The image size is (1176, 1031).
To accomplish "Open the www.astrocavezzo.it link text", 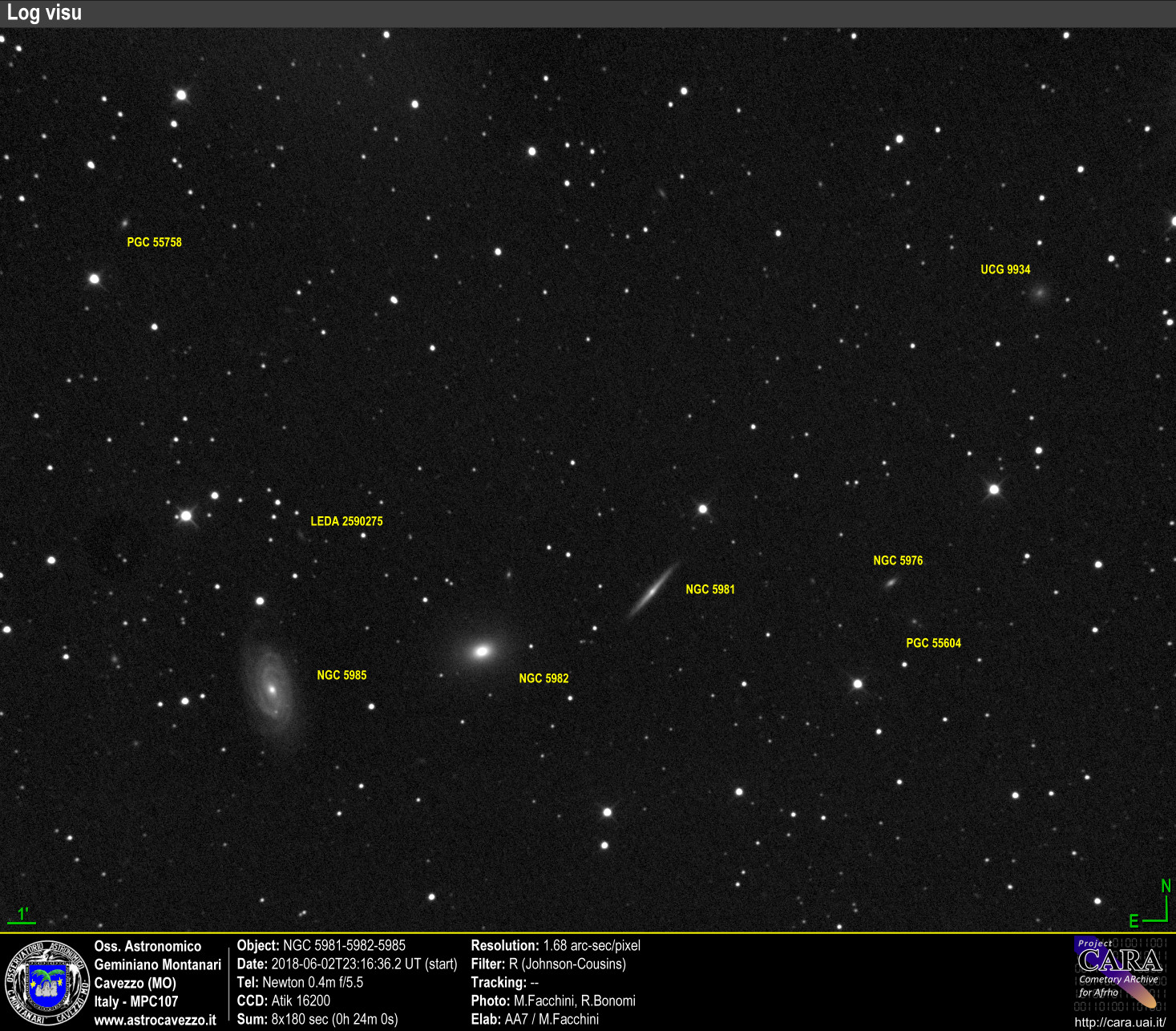I will [155, 1021].
